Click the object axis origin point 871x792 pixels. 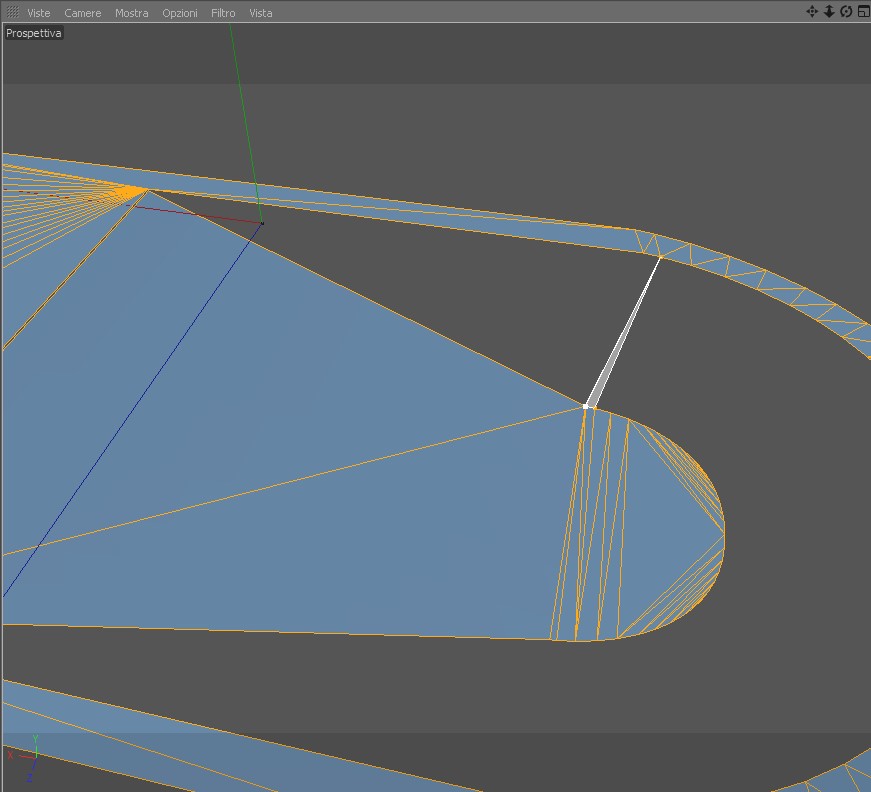262,223
